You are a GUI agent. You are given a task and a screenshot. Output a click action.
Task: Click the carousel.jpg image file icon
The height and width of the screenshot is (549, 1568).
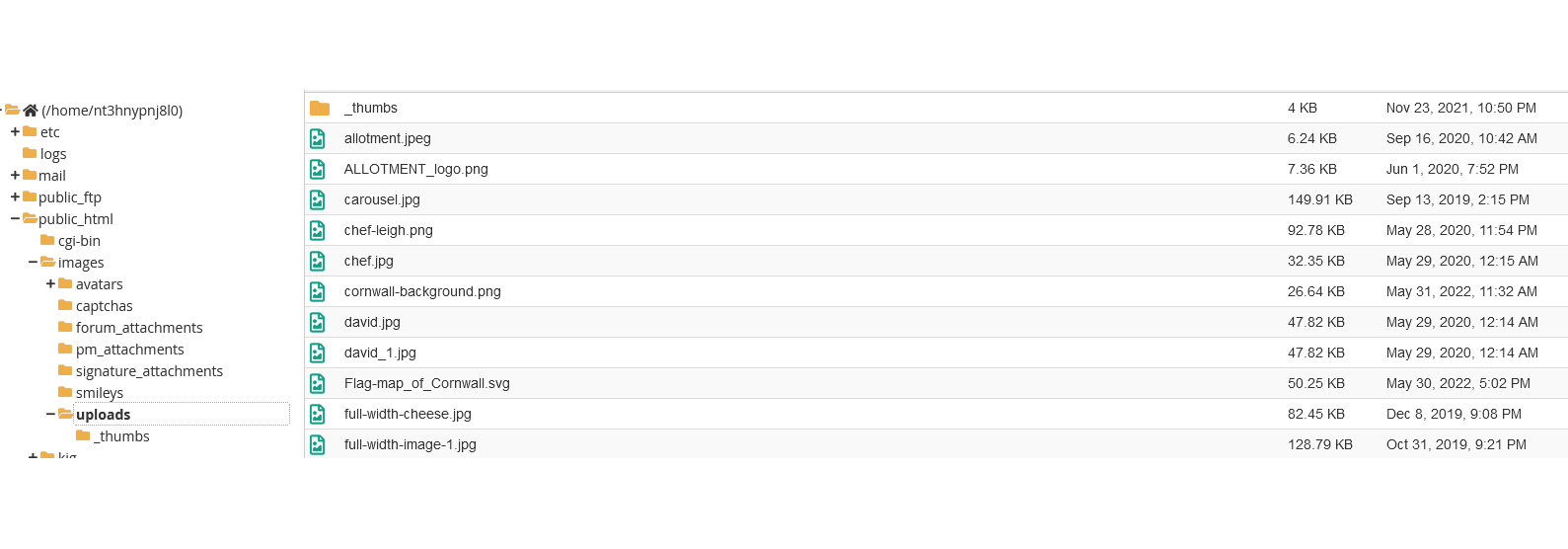(x=318, y=200)
